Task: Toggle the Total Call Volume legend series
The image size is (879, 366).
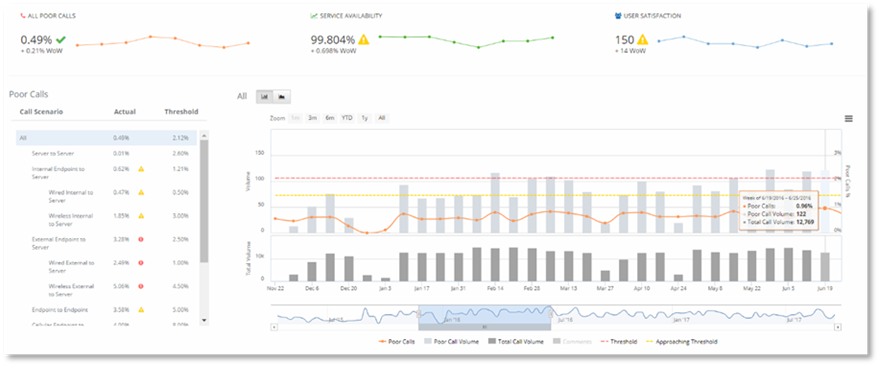Action: point(516,341)
